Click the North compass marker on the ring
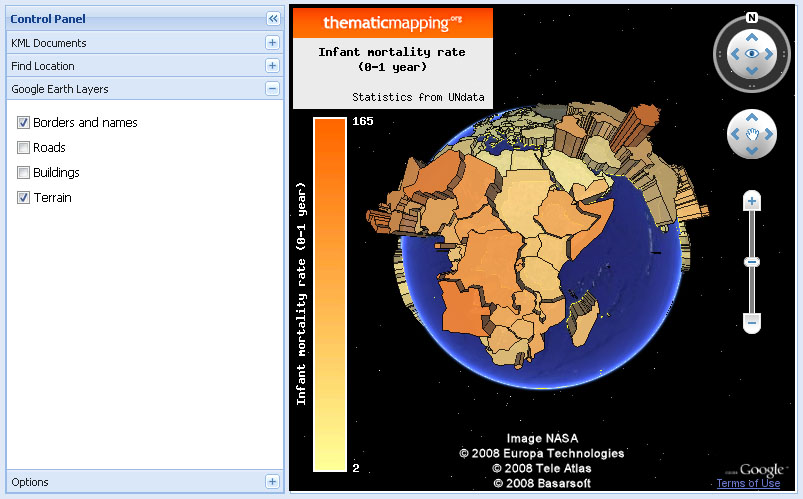803x499 pixels. 752,18
